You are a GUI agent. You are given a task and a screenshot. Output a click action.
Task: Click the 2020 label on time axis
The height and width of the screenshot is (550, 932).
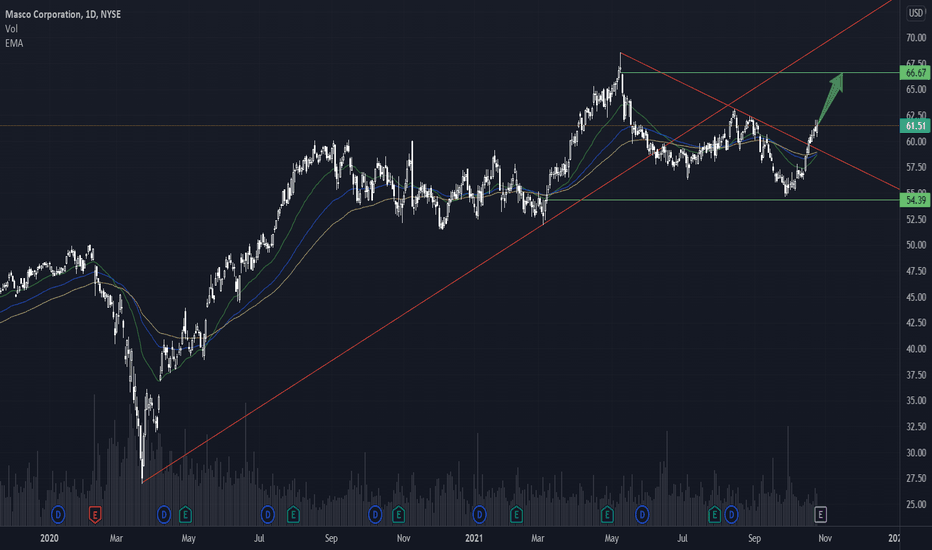(49, 538)
